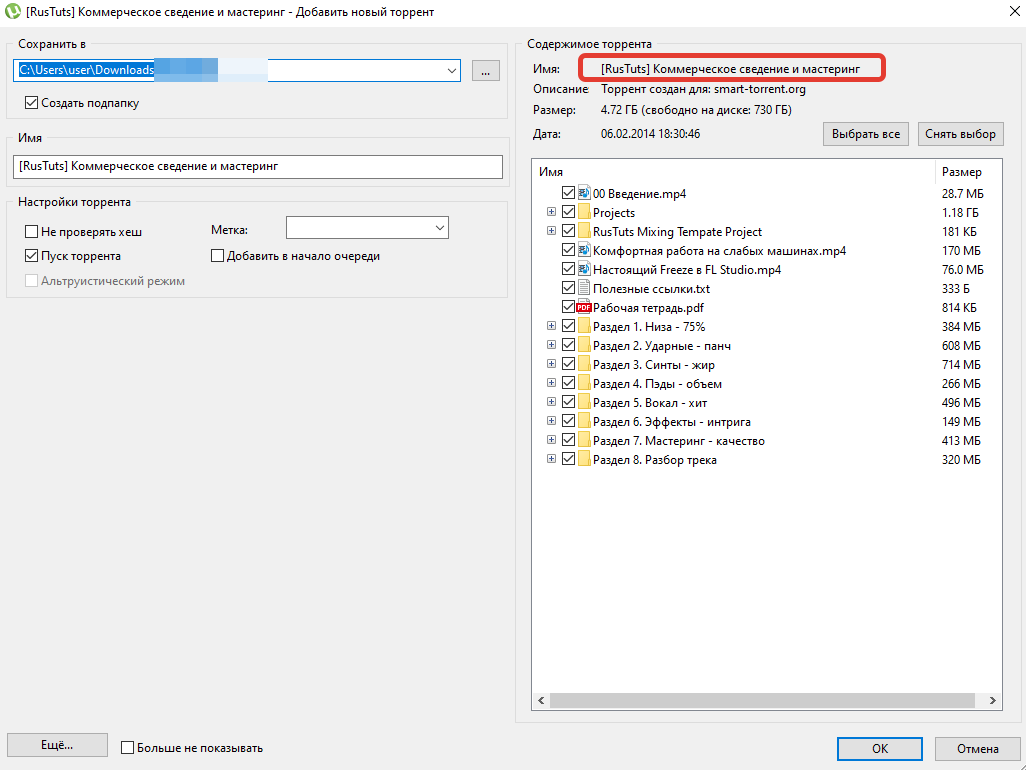Click the PDF icon of Рабочая тетрадь.pdf
The image size is (1026, 770).
(x=584, y=307)
